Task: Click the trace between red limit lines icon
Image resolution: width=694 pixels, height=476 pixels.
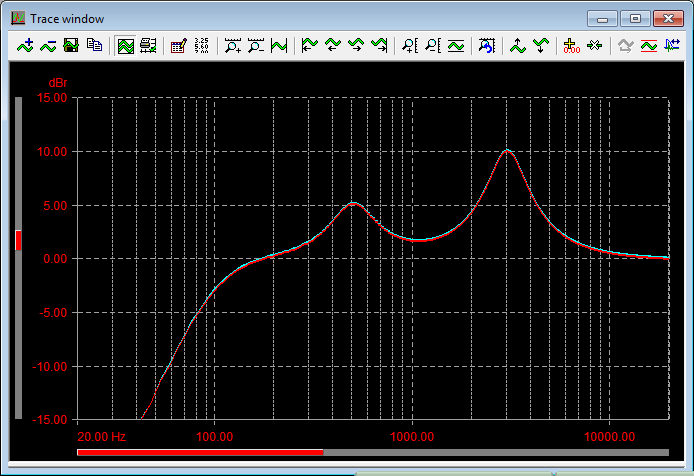Action: point(649,45)
